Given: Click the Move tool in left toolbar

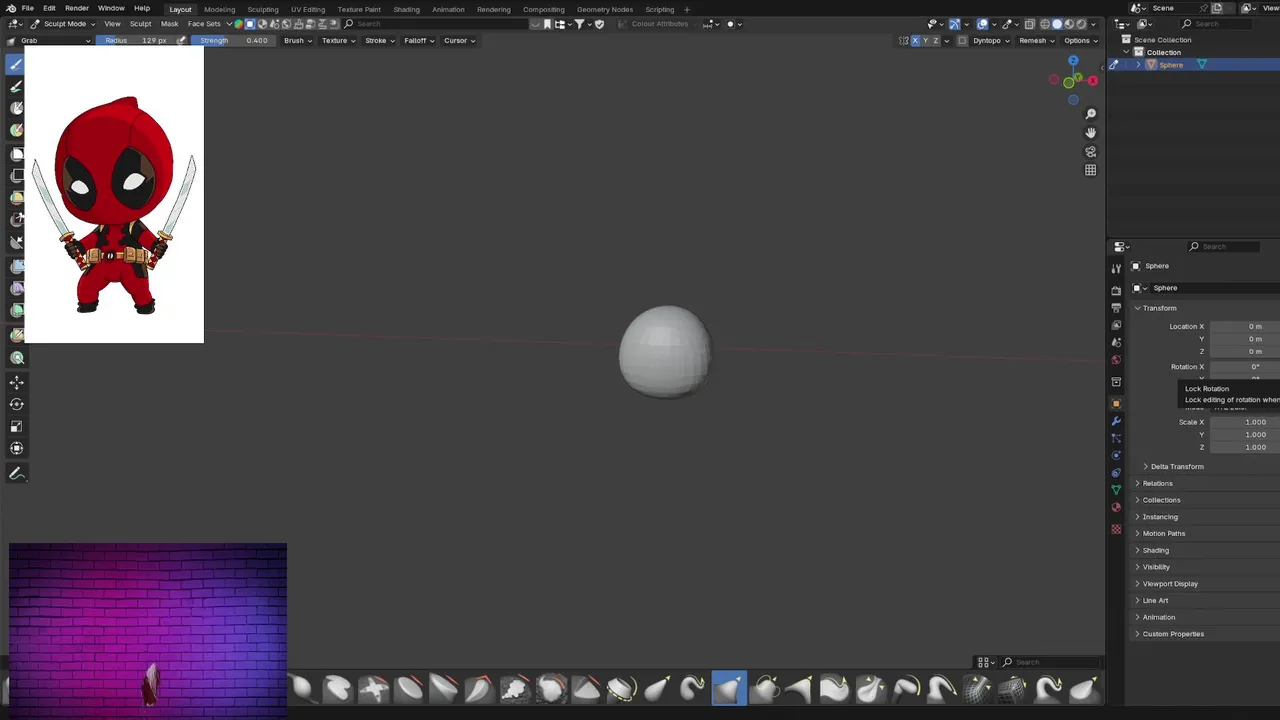Looking at the screenshot, I should click(x=17, y=382).
